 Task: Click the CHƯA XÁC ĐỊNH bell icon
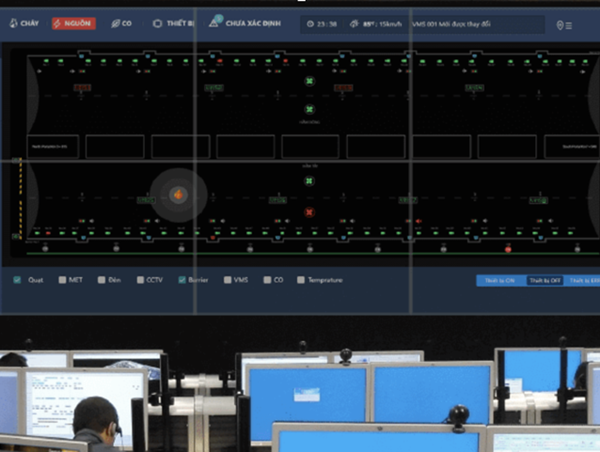[x=215, y=21]
